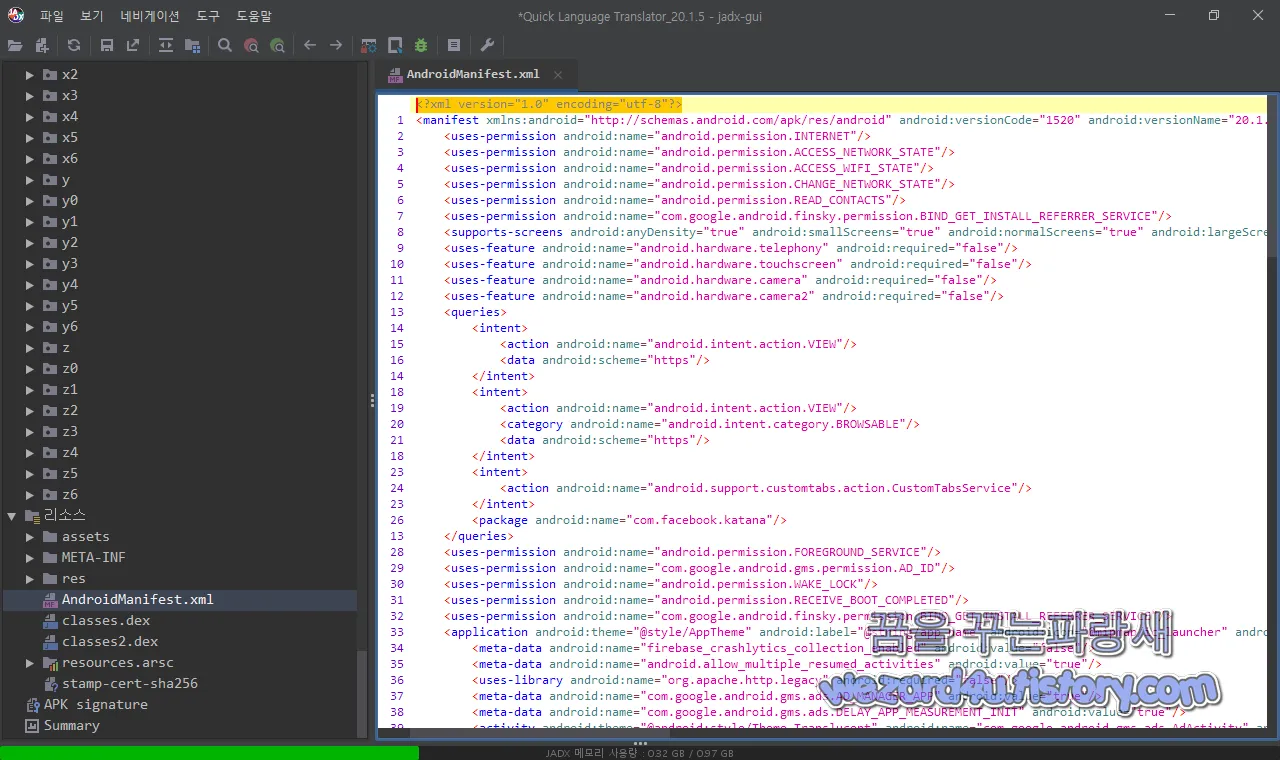1280x760 pixels.
Task: Select the x3 package in tree
Action: tap(69, 96)
